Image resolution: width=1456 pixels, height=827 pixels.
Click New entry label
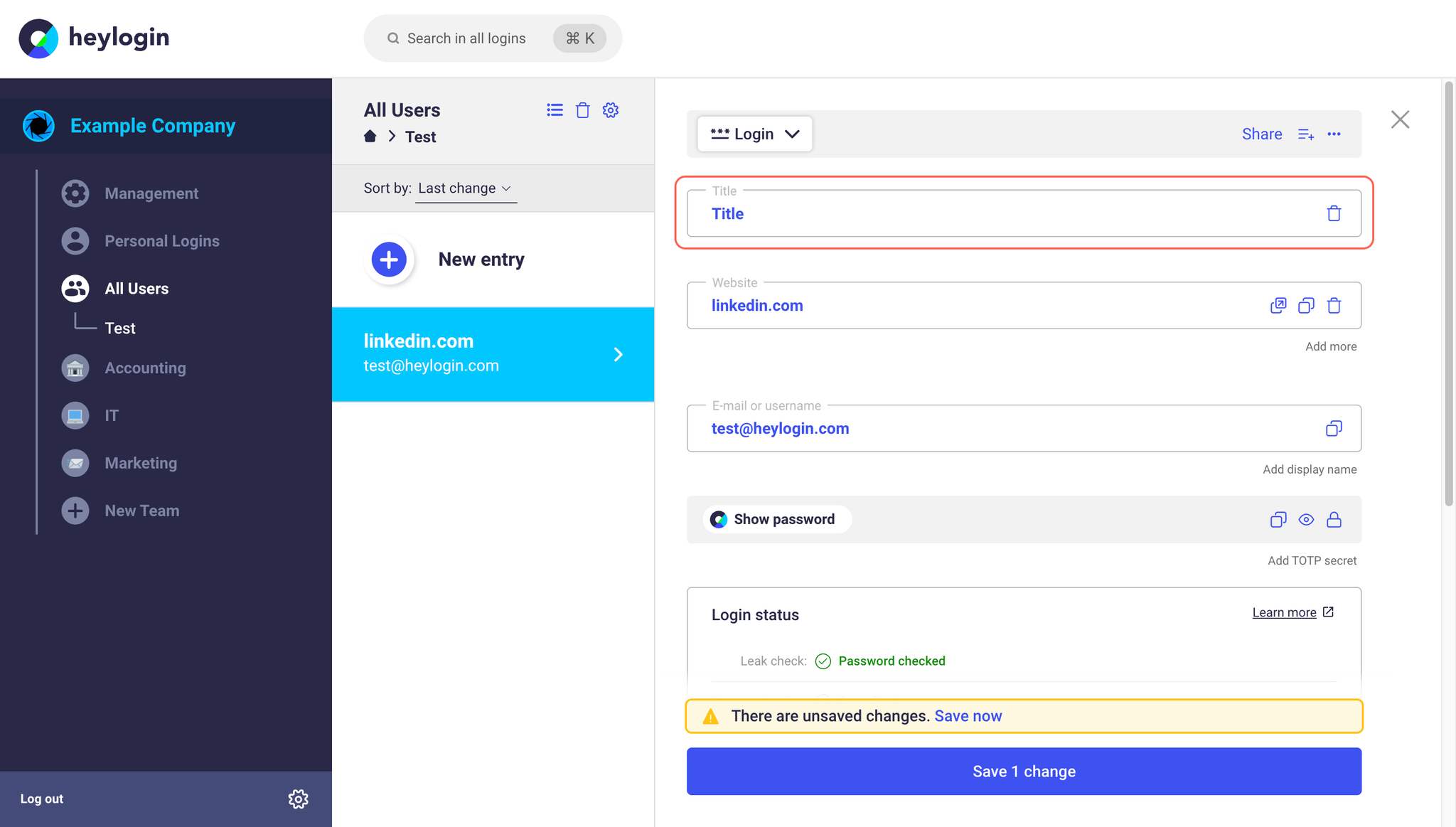(x=481, y=260)
